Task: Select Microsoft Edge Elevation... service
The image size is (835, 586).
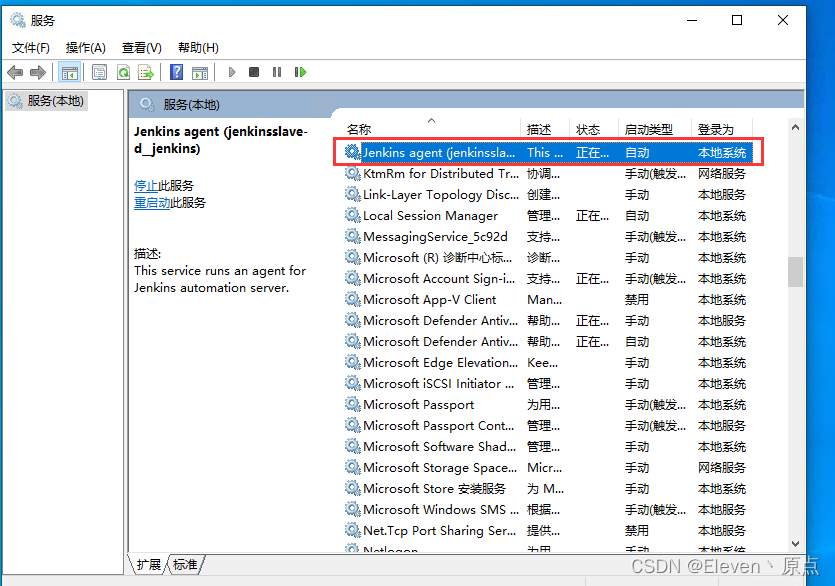Action: coord(547,362)
